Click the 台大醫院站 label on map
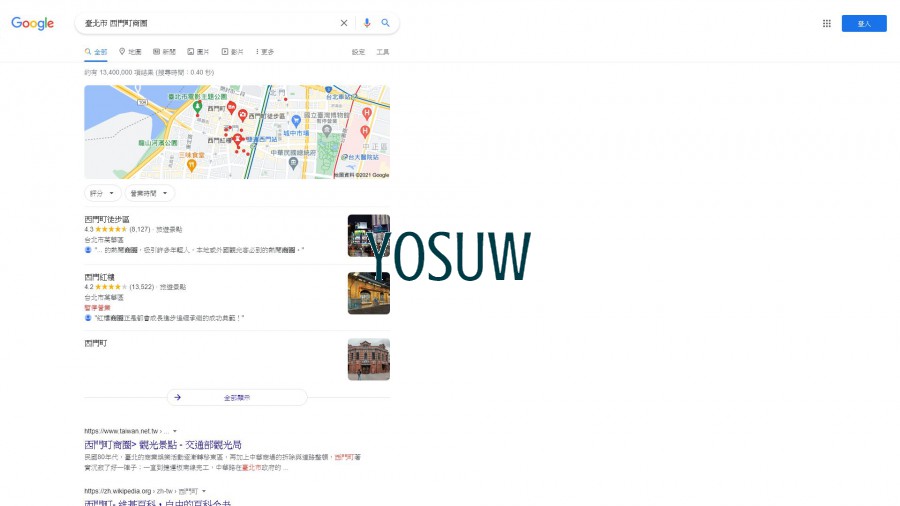Image resolution: width=900 pixels, height=506 pixels. click(364, 157)
